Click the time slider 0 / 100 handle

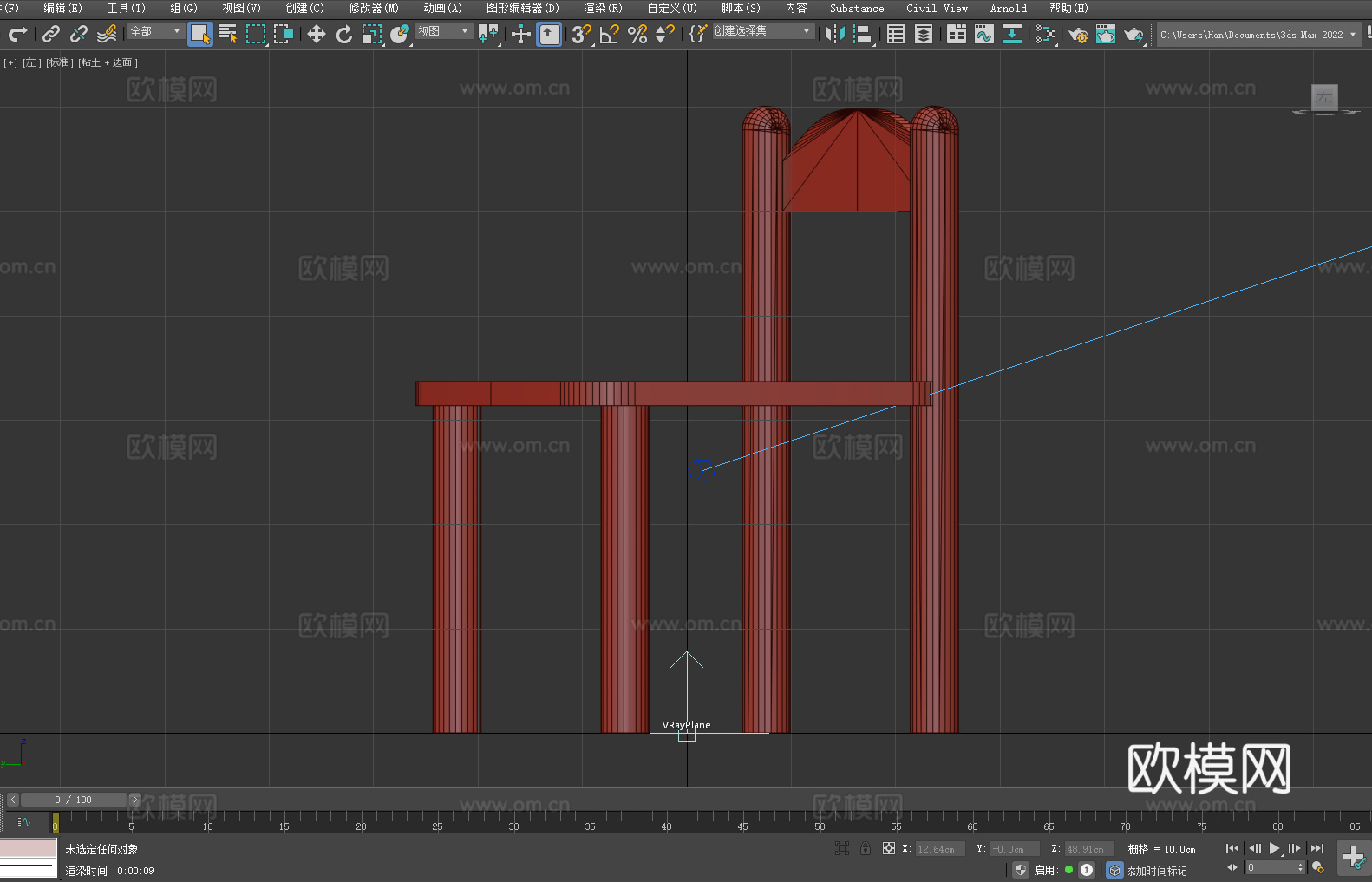(x=74, y=800)
